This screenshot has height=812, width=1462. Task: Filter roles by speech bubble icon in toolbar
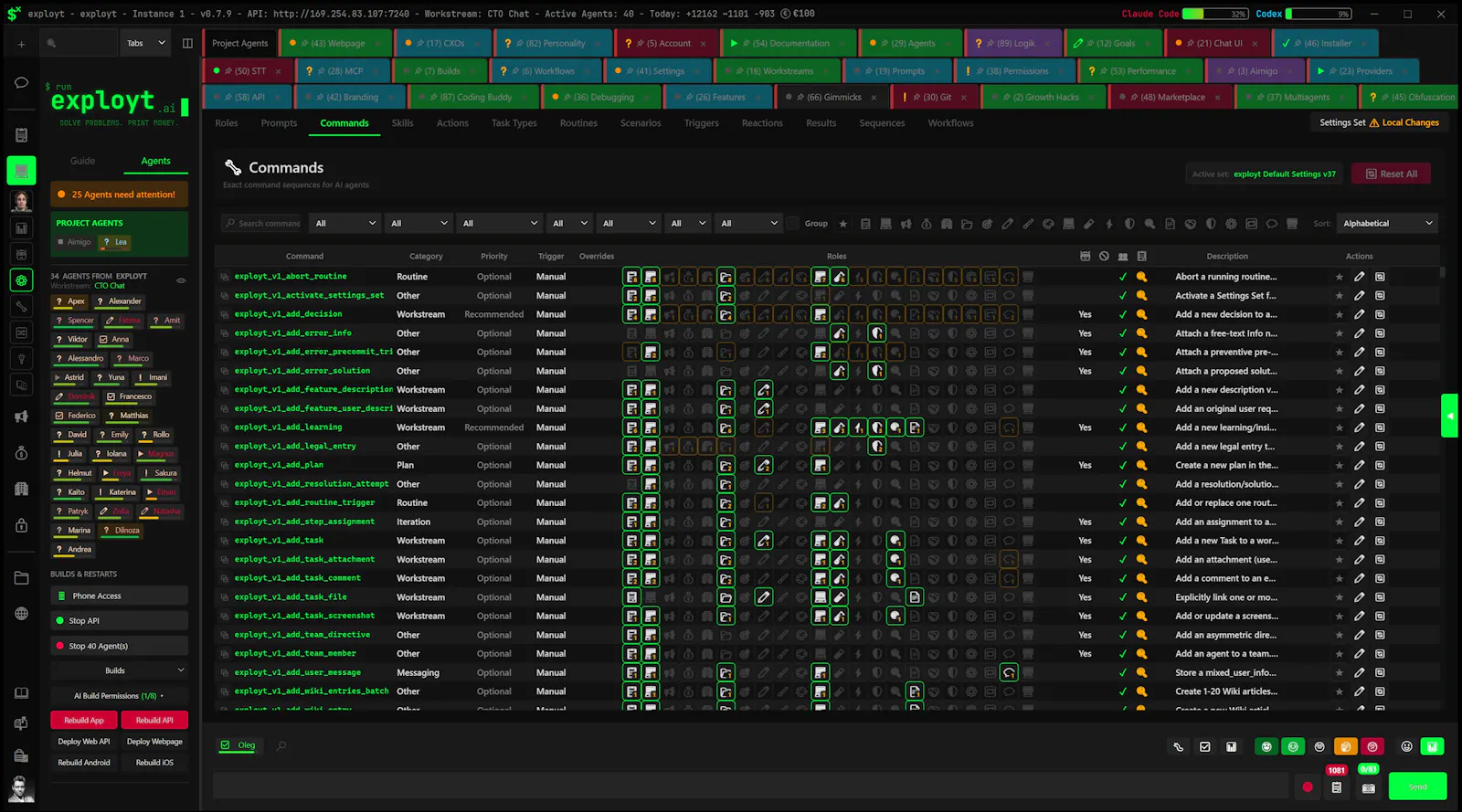pyautogui.click(x=1270, y=224)
